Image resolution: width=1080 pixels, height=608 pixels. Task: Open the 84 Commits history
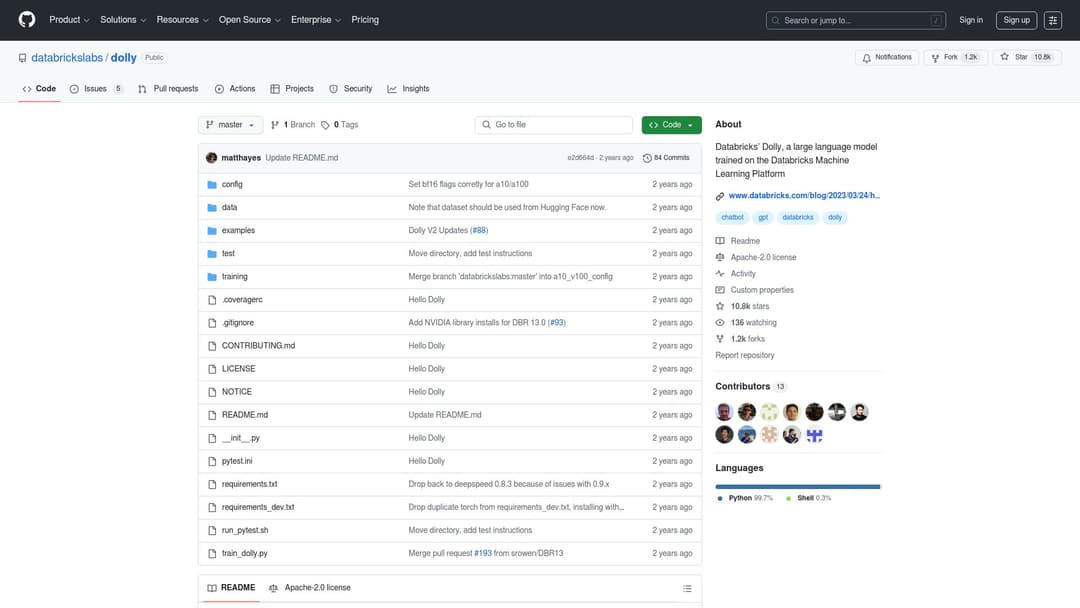click(666, 158)
